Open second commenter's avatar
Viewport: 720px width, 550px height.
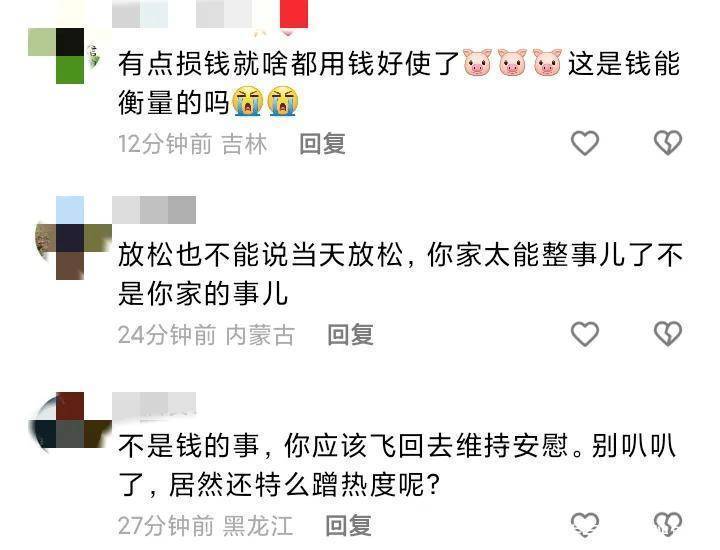coord(73,238)
